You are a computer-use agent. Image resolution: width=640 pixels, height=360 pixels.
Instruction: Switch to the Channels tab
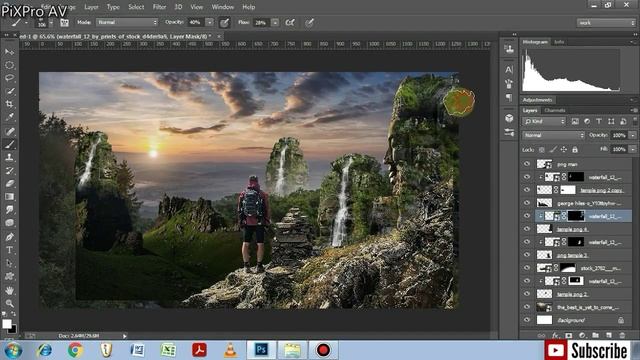point(555,110)
